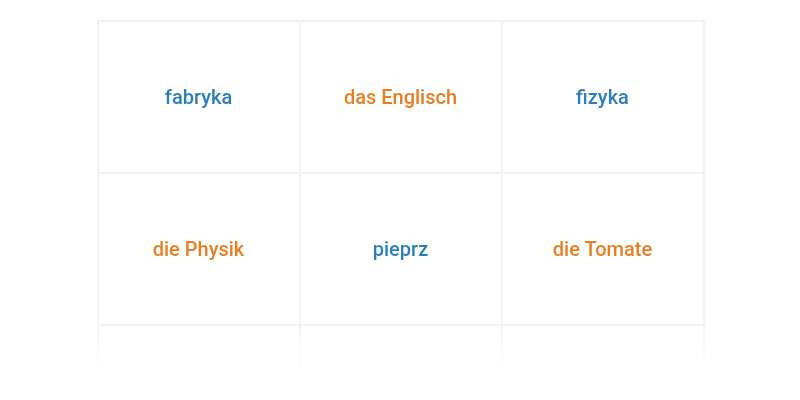Open the faded card below die Tomate
Image resolution: width=800 pixels, height=400 pixels.
(603, 347)
